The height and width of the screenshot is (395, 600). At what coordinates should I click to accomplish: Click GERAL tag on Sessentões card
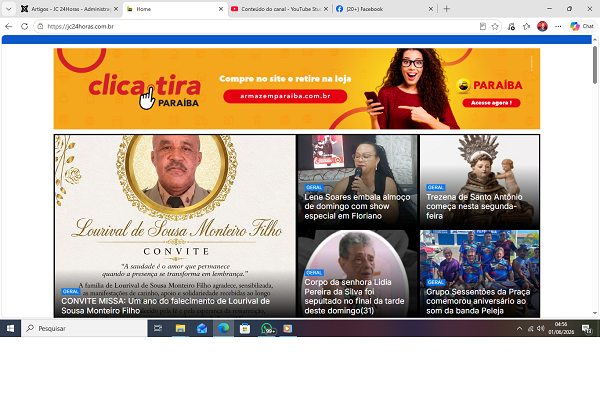point(435,282)
